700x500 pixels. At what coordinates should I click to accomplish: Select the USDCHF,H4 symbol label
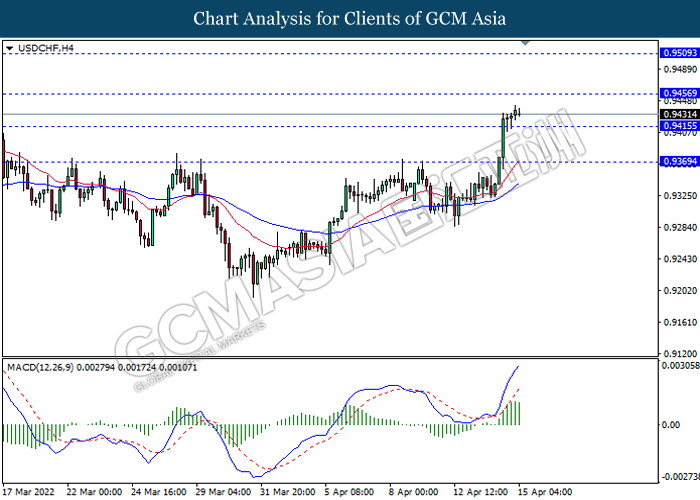pyautogui.click(x=46, y=48)
